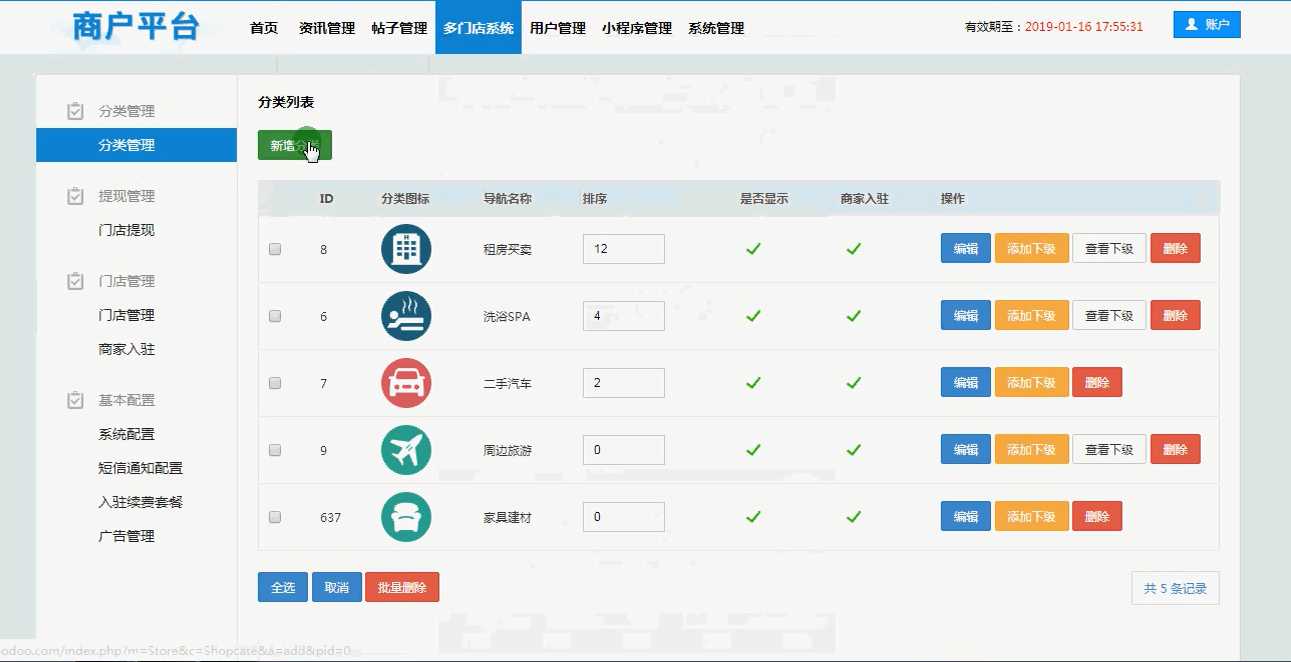Toggle the 是否显示 checkmark for 周边旅游
The height and width of the screenshot is (662, 1291).
click(754, 450)
